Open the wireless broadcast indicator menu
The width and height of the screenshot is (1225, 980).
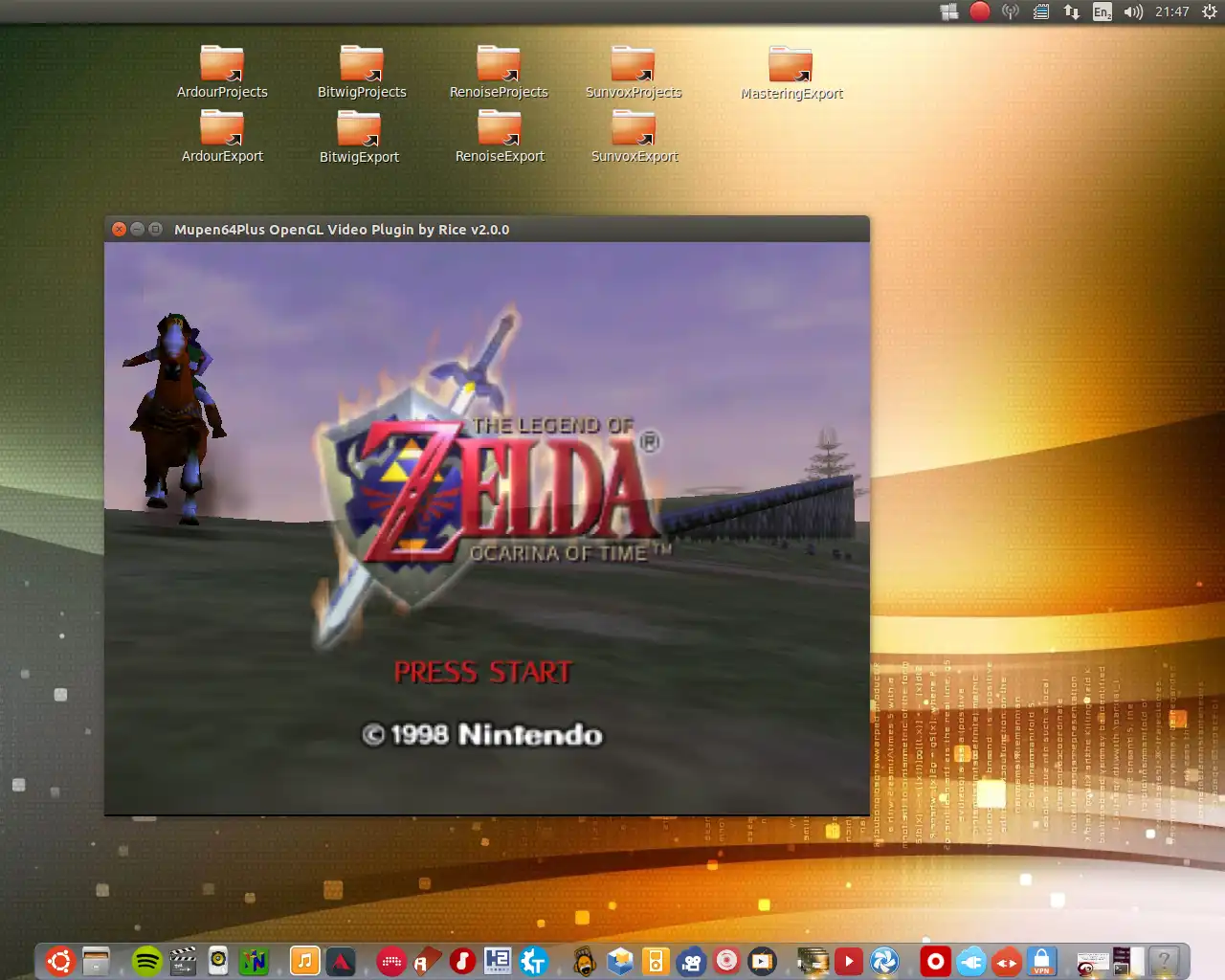(1011, 11)
